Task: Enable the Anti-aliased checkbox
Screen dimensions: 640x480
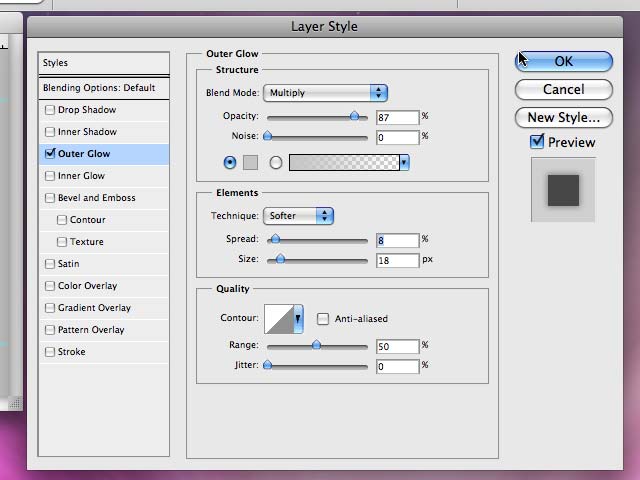Action: [323, 319]
